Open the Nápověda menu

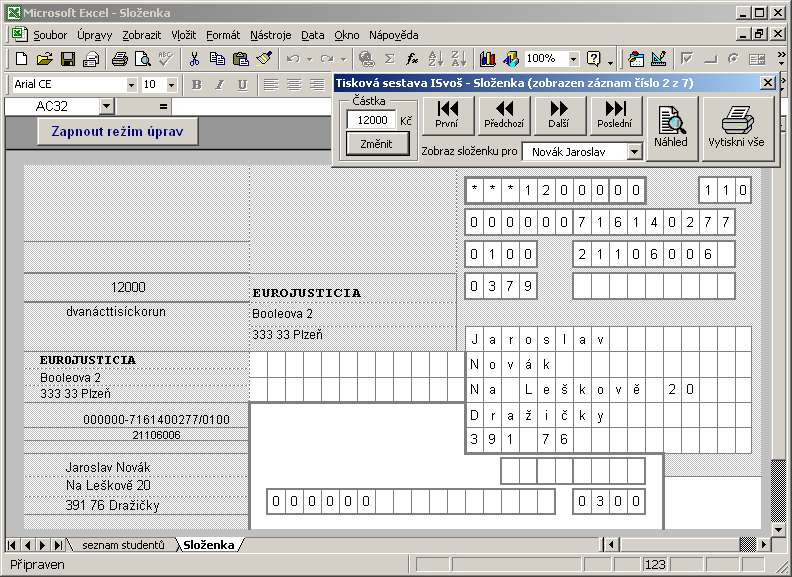[393, 35]
